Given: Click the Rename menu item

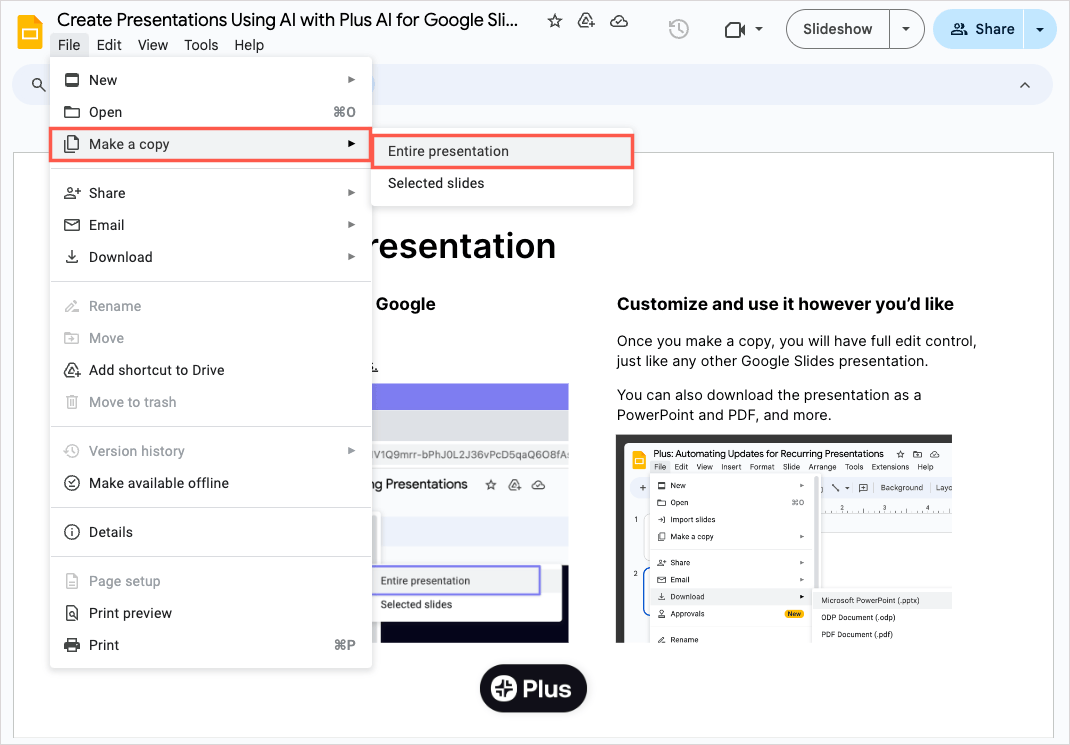Looking at the screenshot, I should point(211,306).
